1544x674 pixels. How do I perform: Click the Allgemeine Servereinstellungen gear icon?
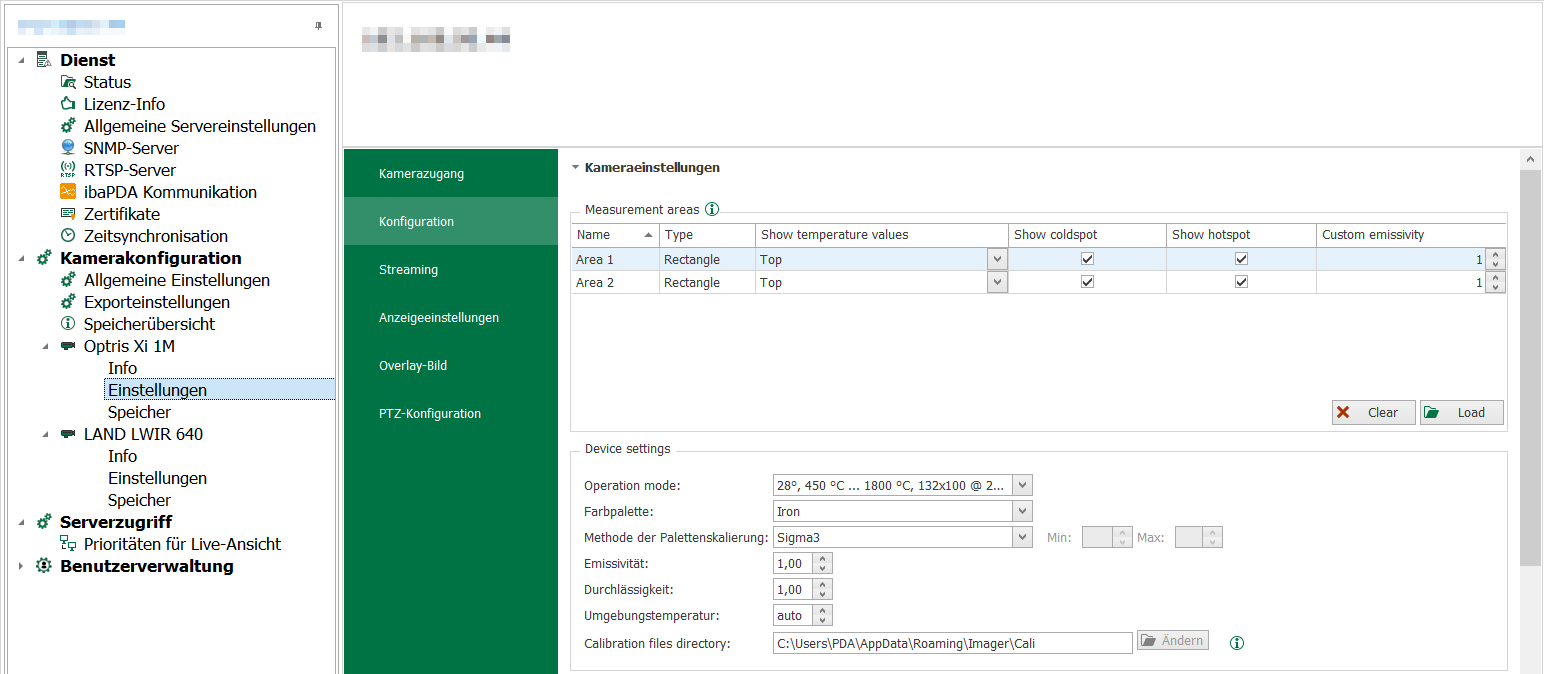pyautogui.click(x=68, y=126)
